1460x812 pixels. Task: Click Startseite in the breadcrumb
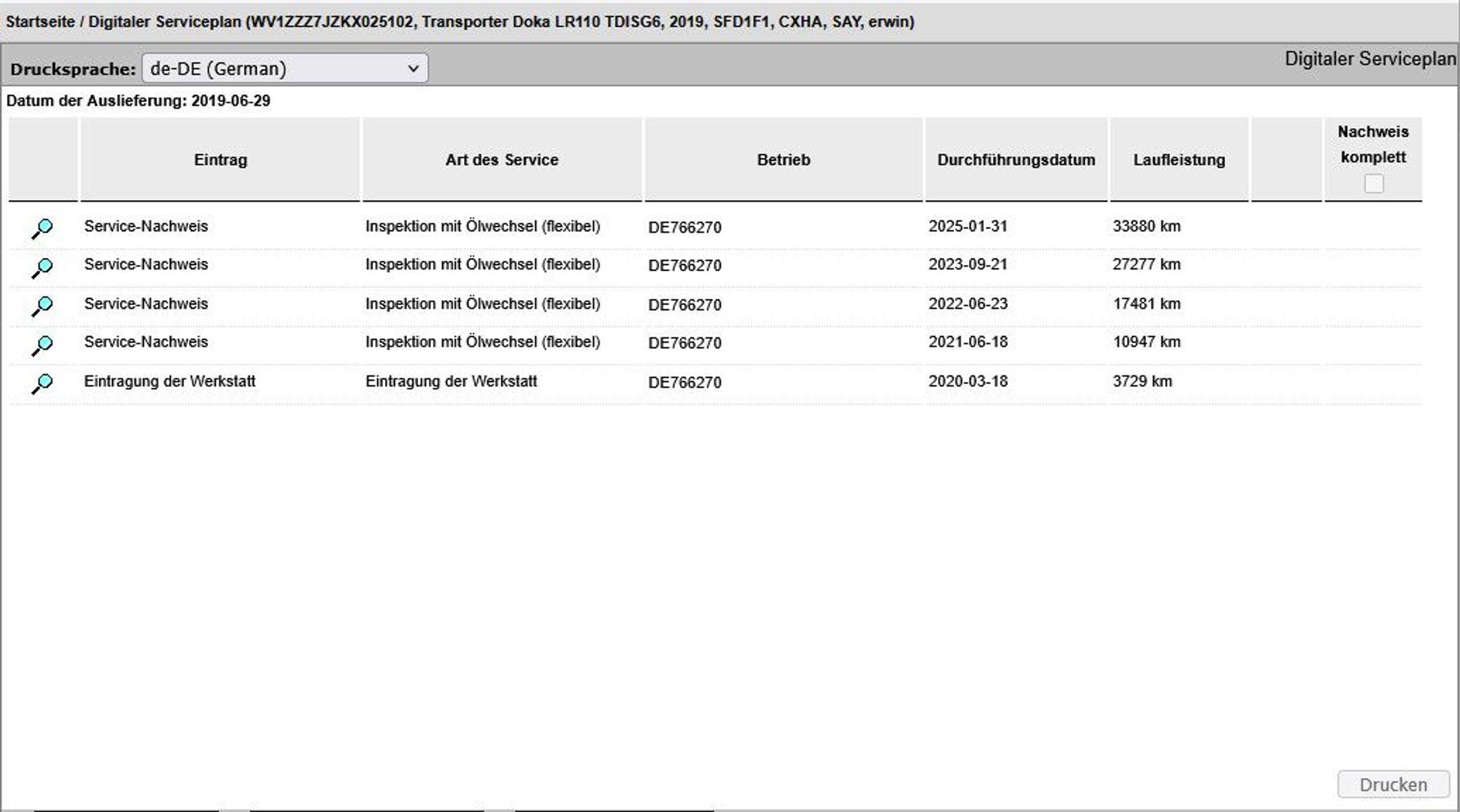click(40, 22)
